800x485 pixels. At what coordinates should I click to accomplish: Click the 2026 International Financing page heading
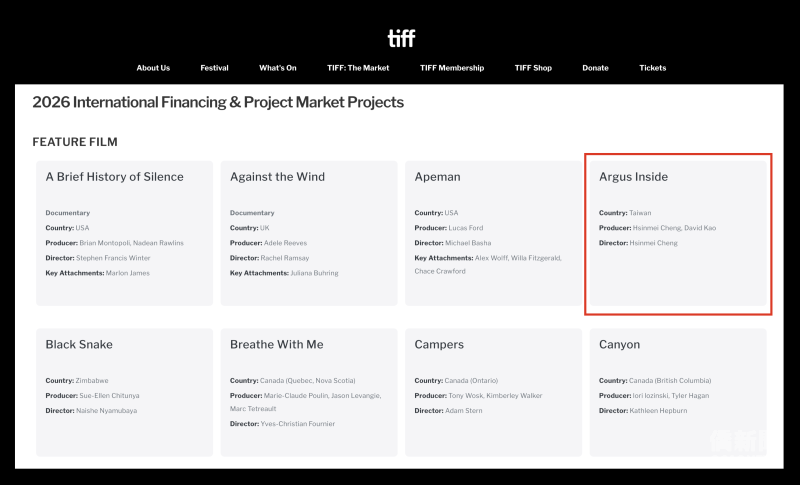coord(218,102)
